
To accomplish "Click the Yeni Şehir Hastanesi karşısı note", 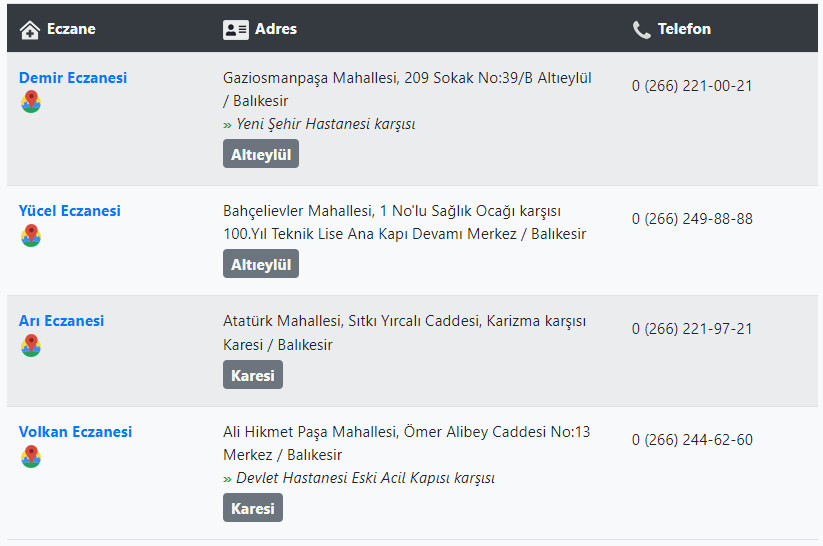I will [325, 124].
